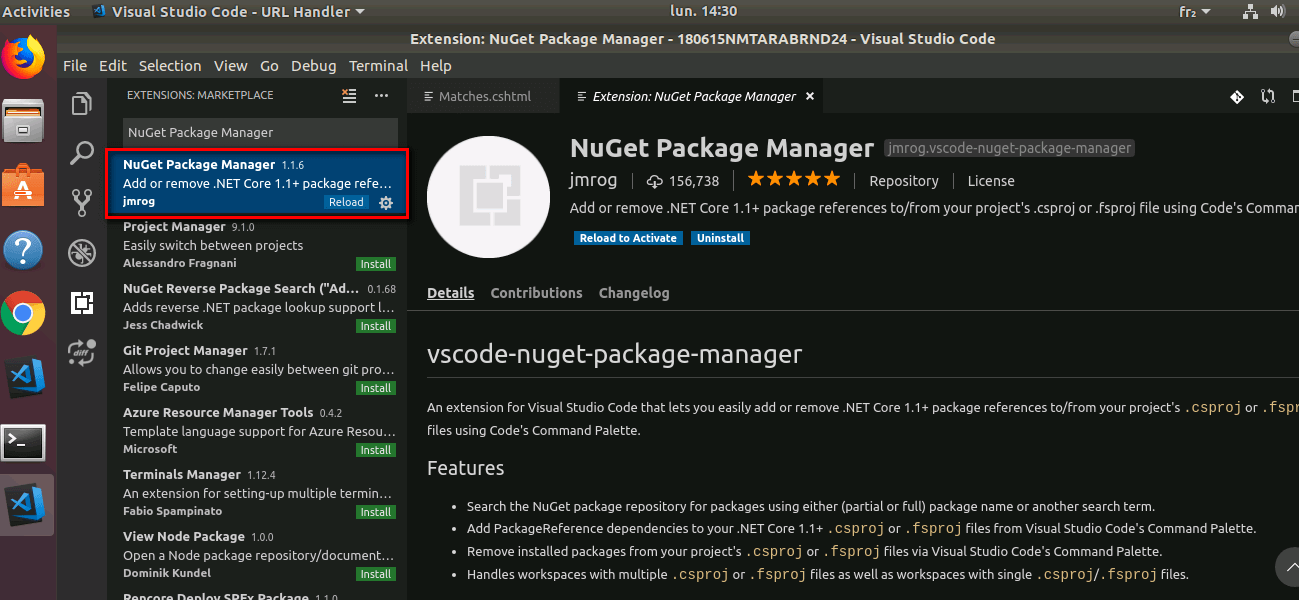
Task: Select the Git Project Manager list item
Action: (257, 369)
